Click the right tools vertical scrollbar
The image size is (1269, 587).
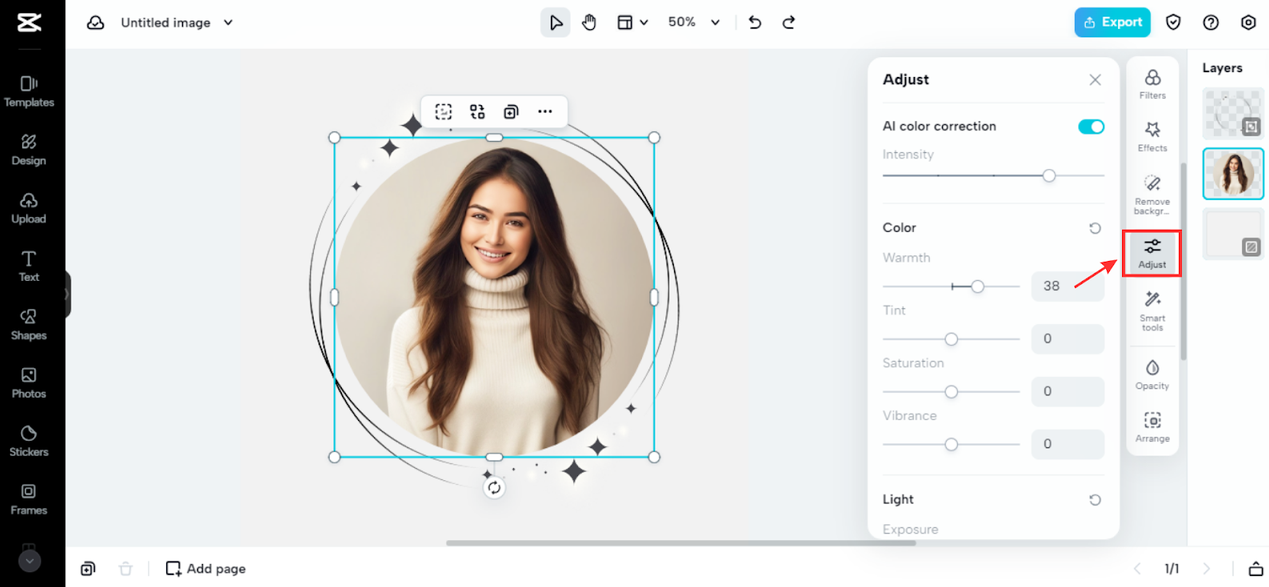(x=1184, y=262)
